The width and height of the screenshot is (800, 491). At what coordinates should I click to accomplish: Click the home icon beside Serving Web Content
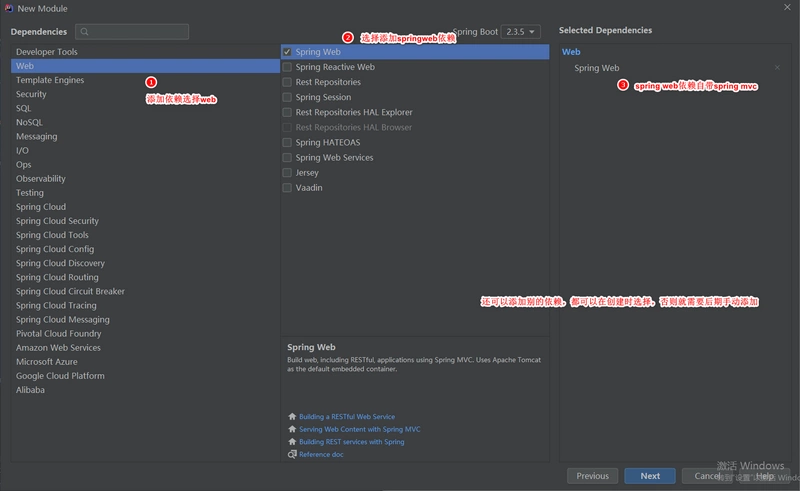pyautogui.click(x=292, y=429)
